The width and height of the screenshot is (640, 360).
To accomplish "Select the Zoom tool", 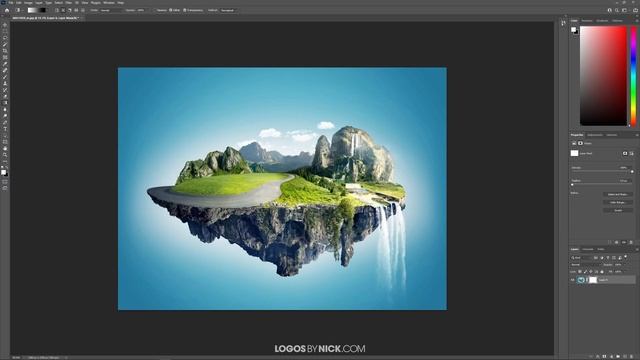I will pos(5,155).
